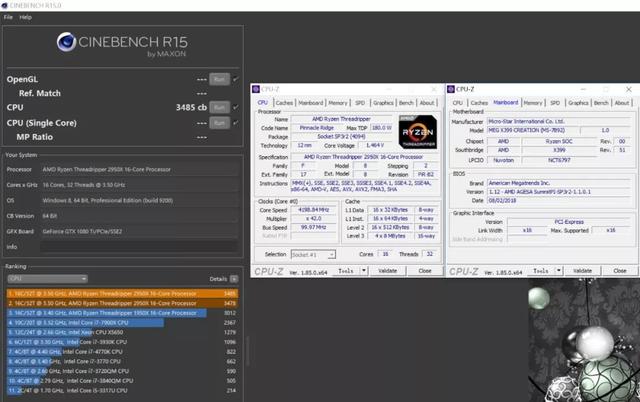Select the Core i7-4770K ranking row

point(122,352)
